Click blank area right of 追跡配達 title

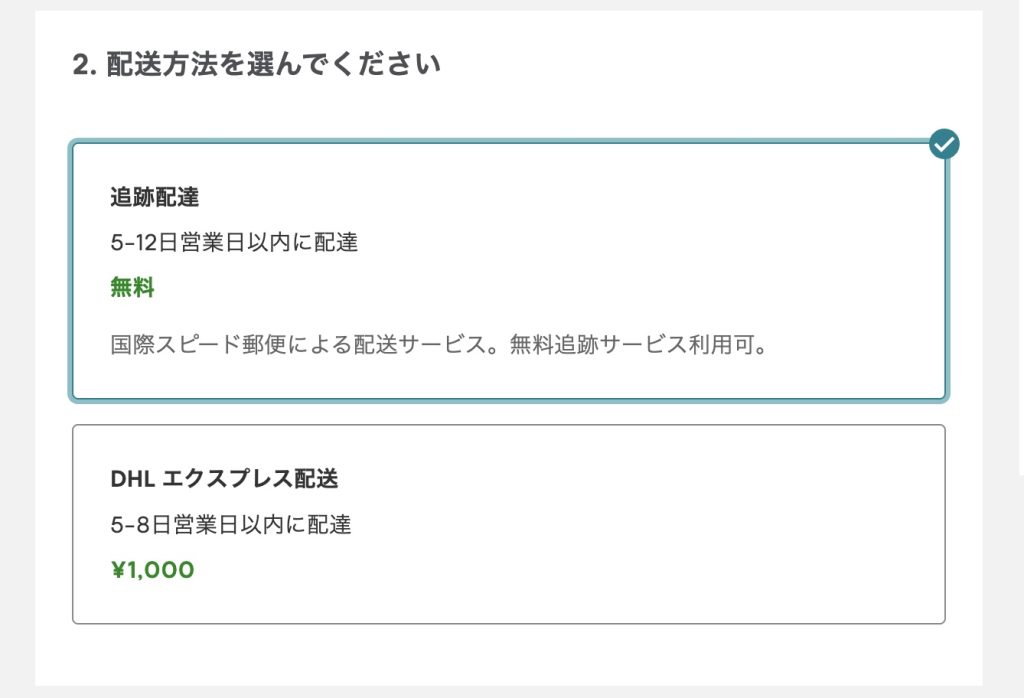coord(600,197)
